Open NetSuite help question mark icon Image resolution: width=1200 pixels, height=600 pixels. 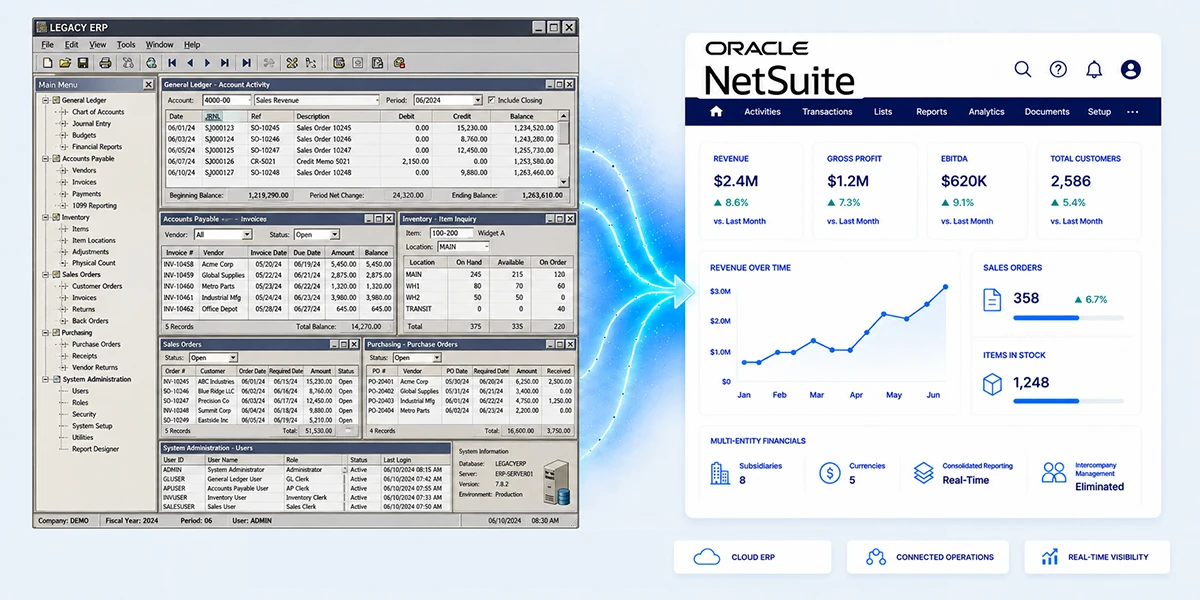point(1058,69)
